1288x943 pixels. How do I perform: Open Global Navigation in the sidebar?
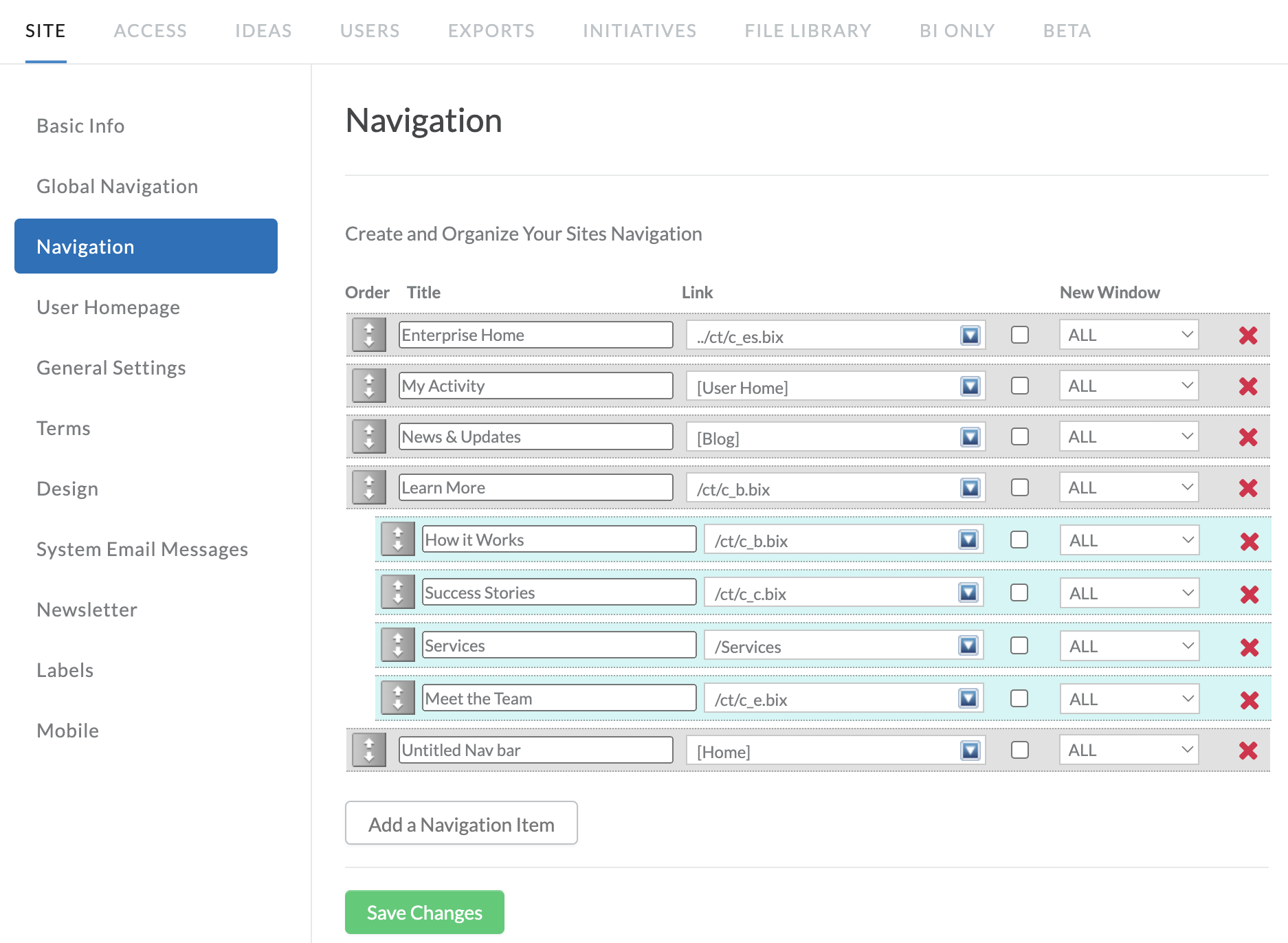[x=117, y=186]
